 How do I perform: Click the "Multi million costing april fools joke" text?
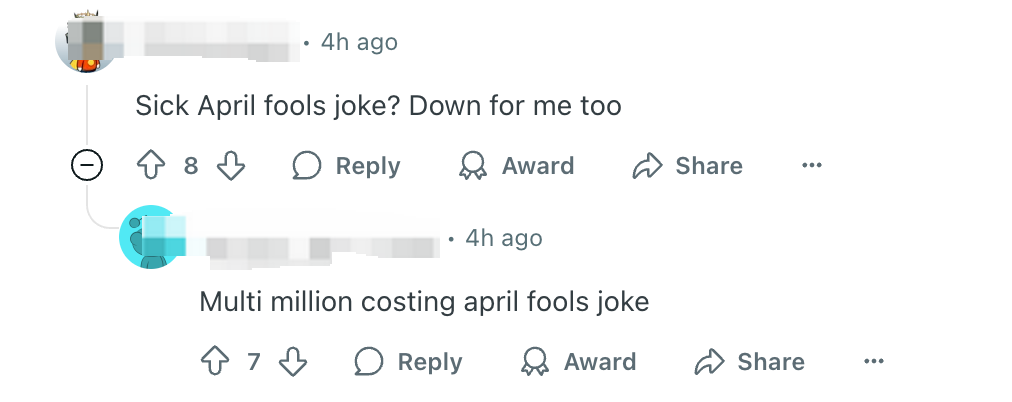pos(424,301)
